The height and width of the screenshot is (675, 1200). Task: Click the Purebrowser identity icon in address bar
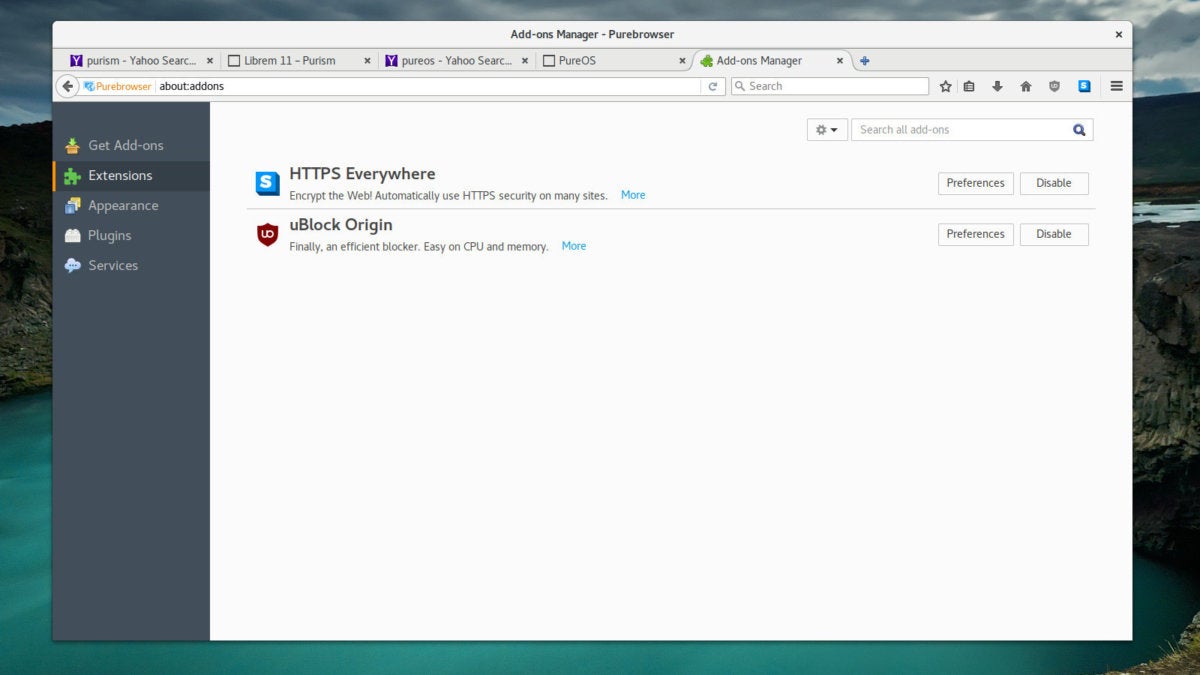point(117,87)
